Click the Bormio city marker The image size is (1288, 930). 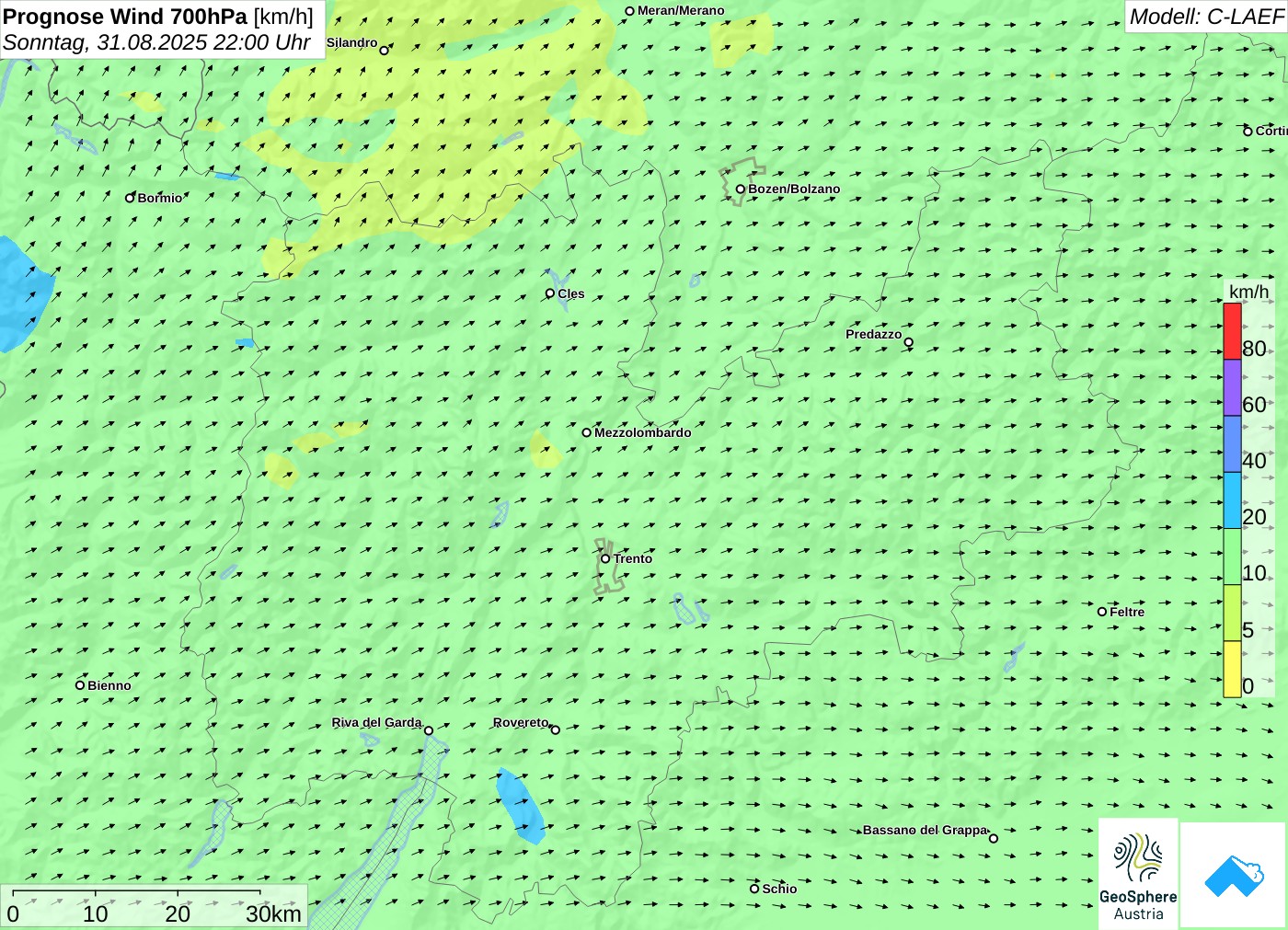click(131, 198)
